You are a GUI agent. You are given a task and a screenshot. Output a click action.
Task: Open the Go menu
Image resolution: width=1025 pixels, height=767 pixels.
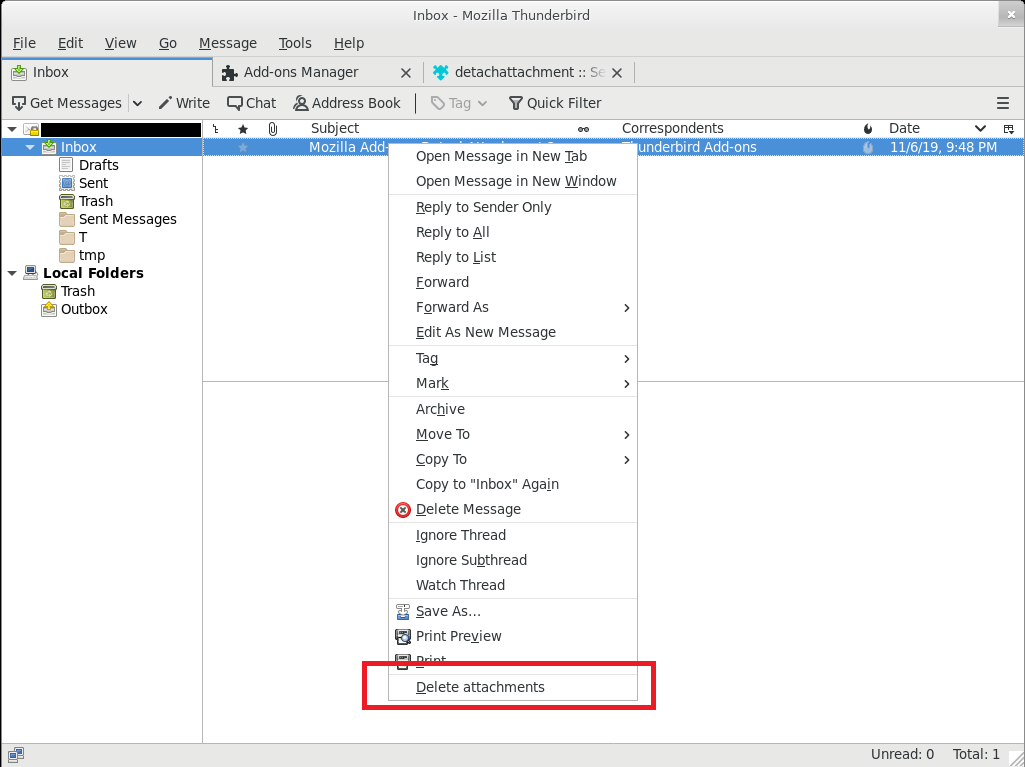168,43
